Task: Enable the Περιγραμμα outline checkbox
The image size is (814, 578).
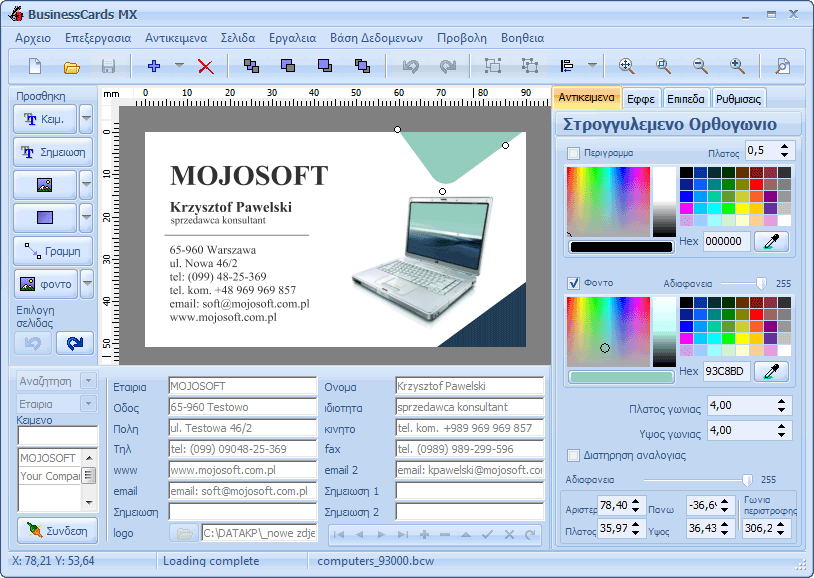Action: click(573, 153)
